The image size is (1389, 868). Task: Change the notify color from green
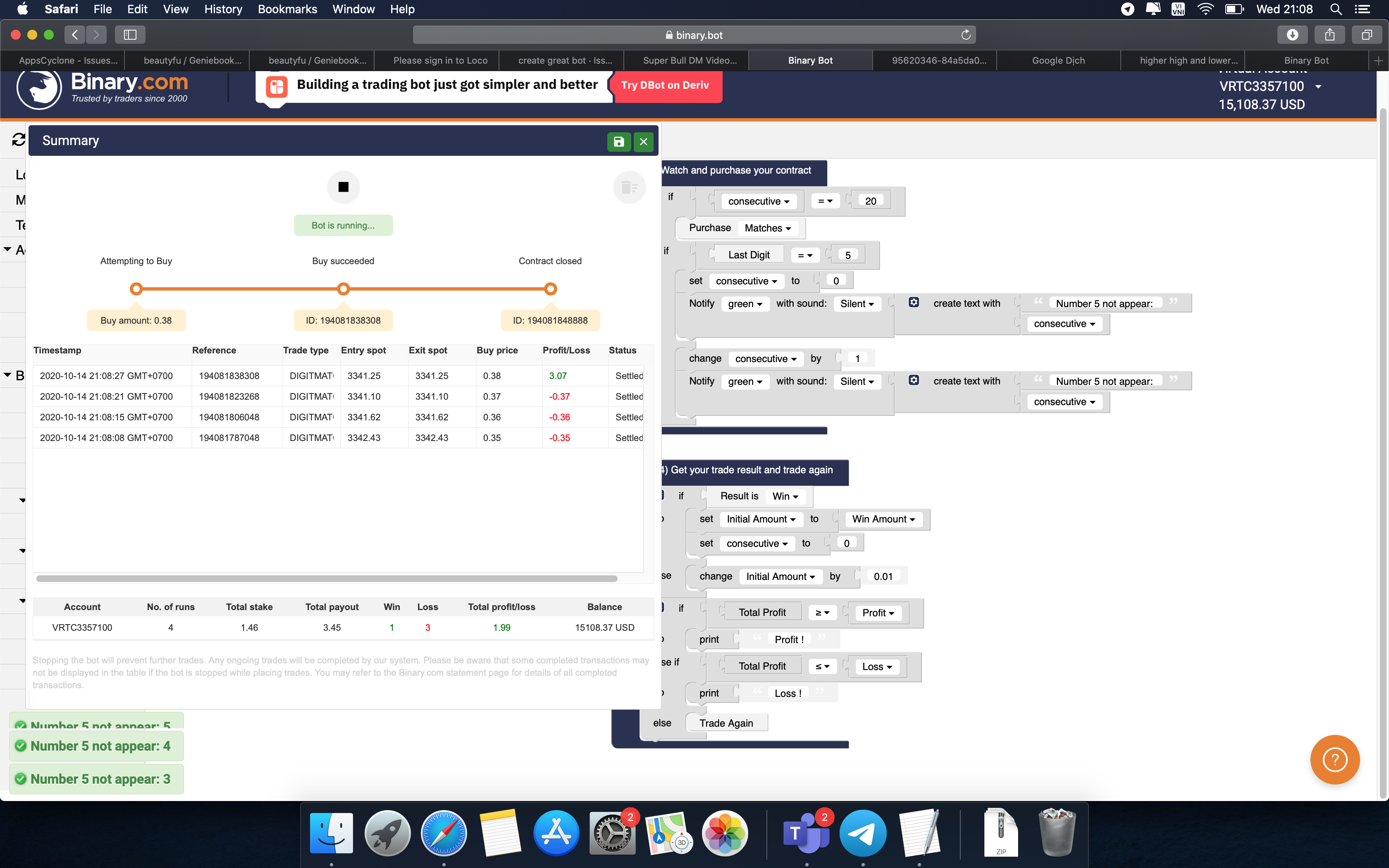coord(745,304)
